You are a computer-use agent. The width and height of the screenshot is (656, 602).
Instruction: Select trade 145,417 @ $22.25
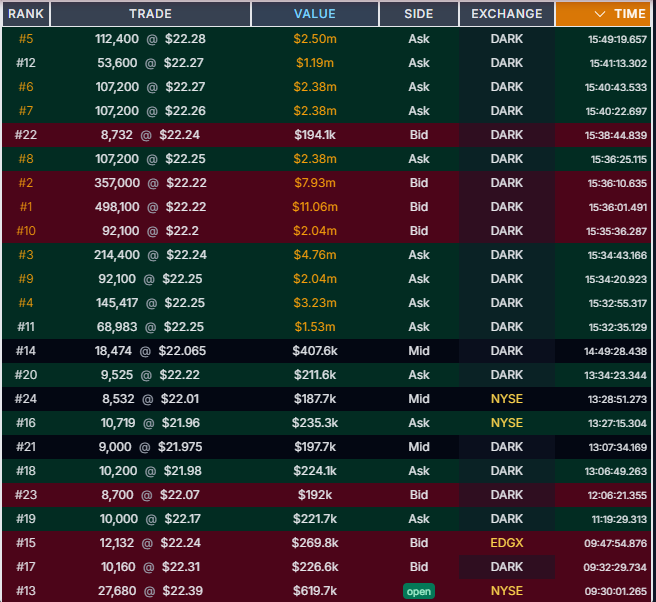(x=150, y=303)
